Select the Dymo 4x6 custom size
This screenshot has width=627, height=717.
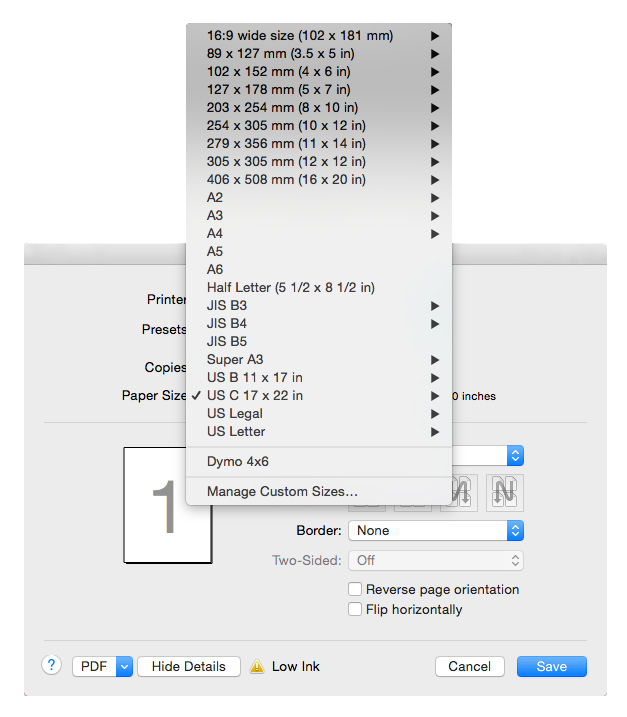click(319, 461)
